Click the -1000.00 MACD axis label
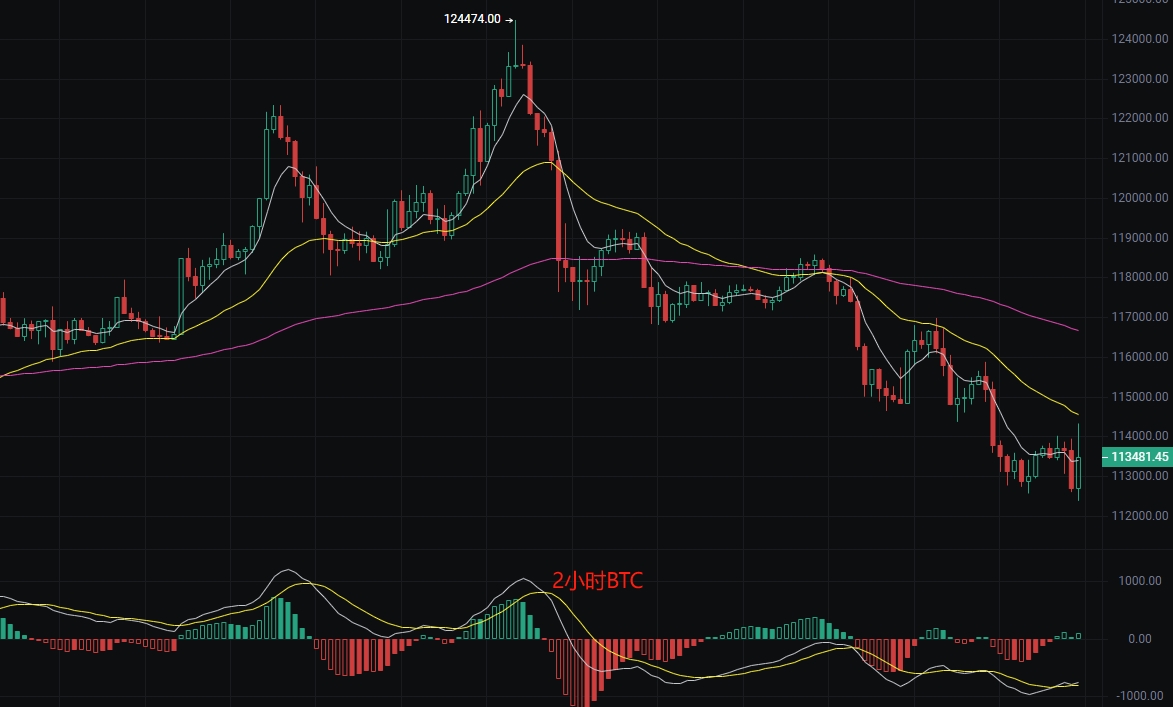The height and width of the screenshot is (707, 1173). [x=1140, y=696]
